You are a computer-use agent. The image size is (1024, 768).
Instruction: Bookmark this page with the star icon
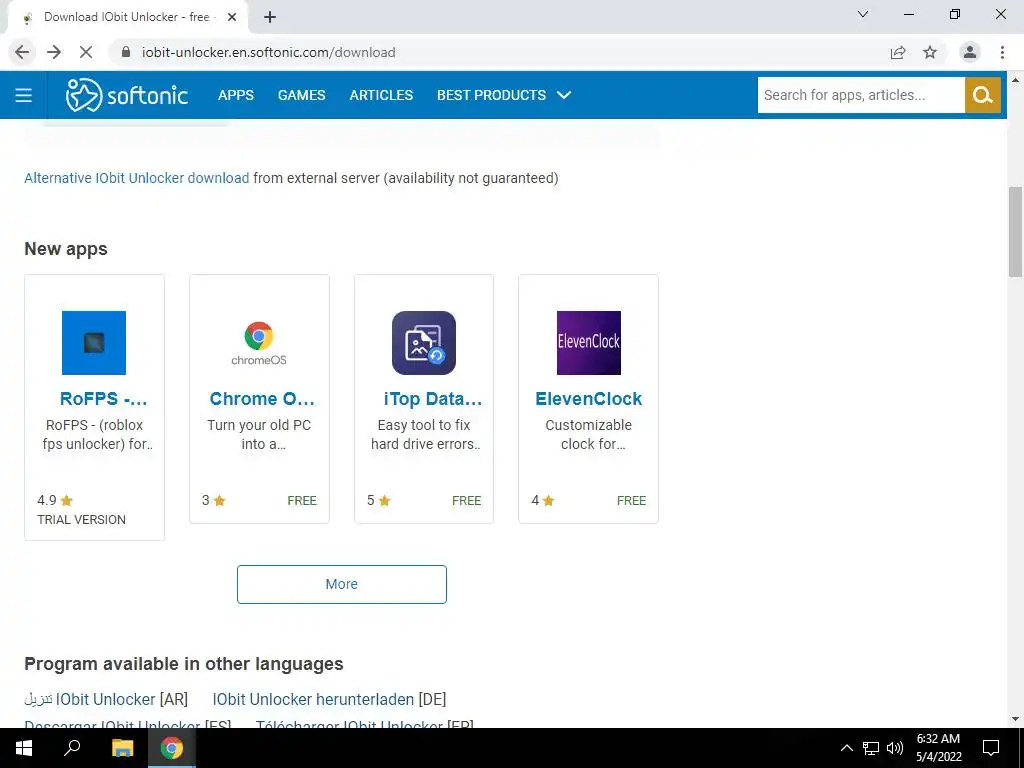coord(930,52)
